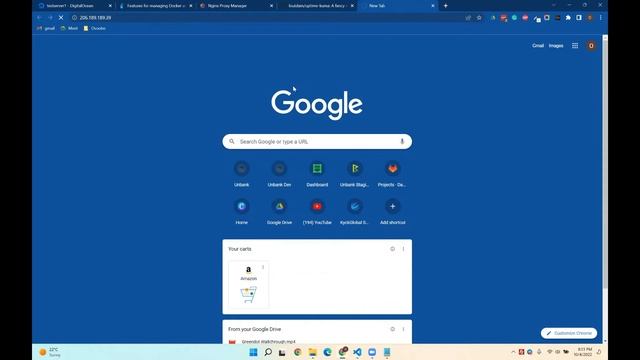Switch to the uptime-kuma tab
This screenshot has width=640, height=360.
click(x=316, y=6)
